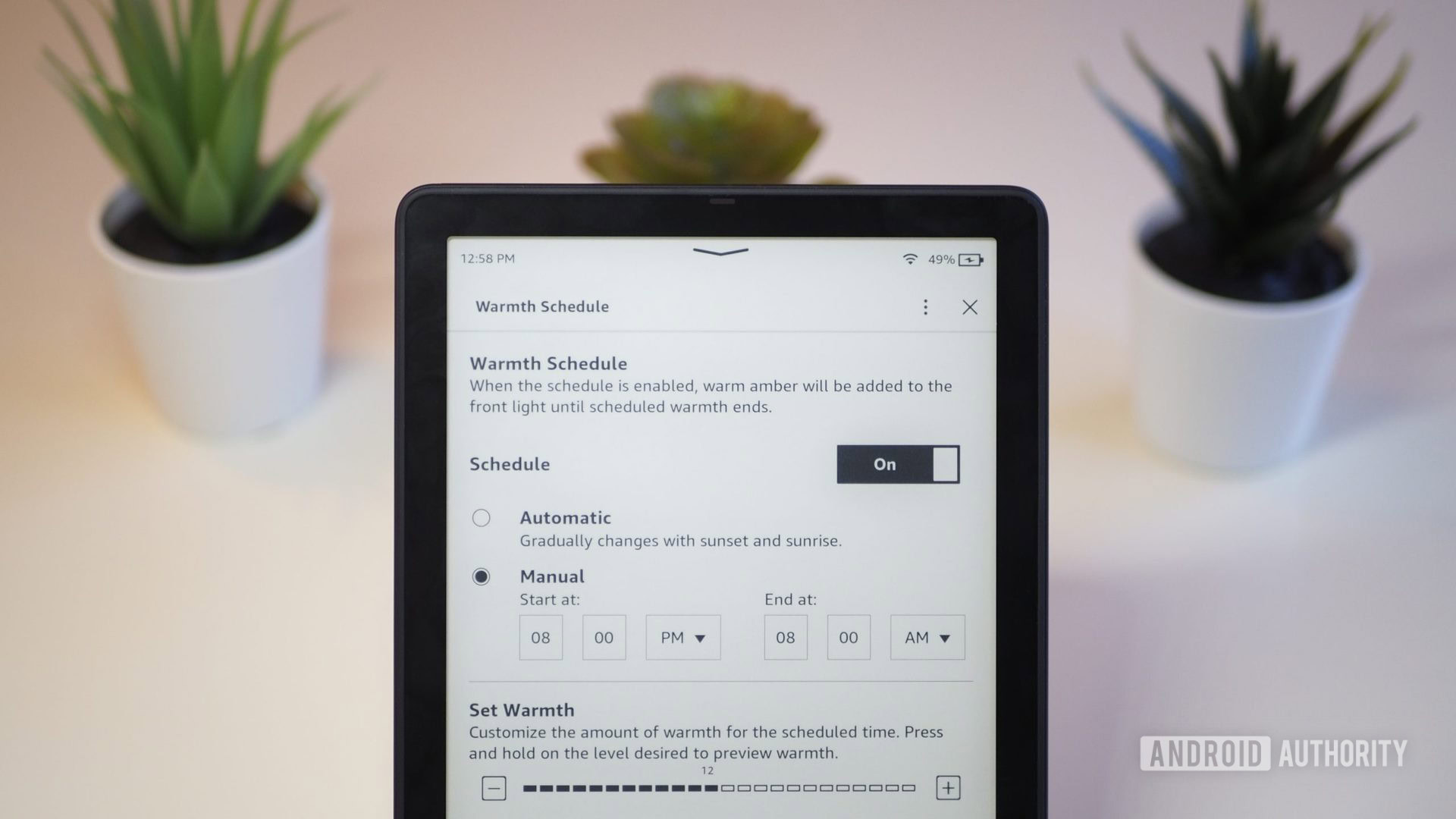The width and height of the screenshot is (1456, 819).
Task: Click the End at minutes field
Action: tap(848, 637)
